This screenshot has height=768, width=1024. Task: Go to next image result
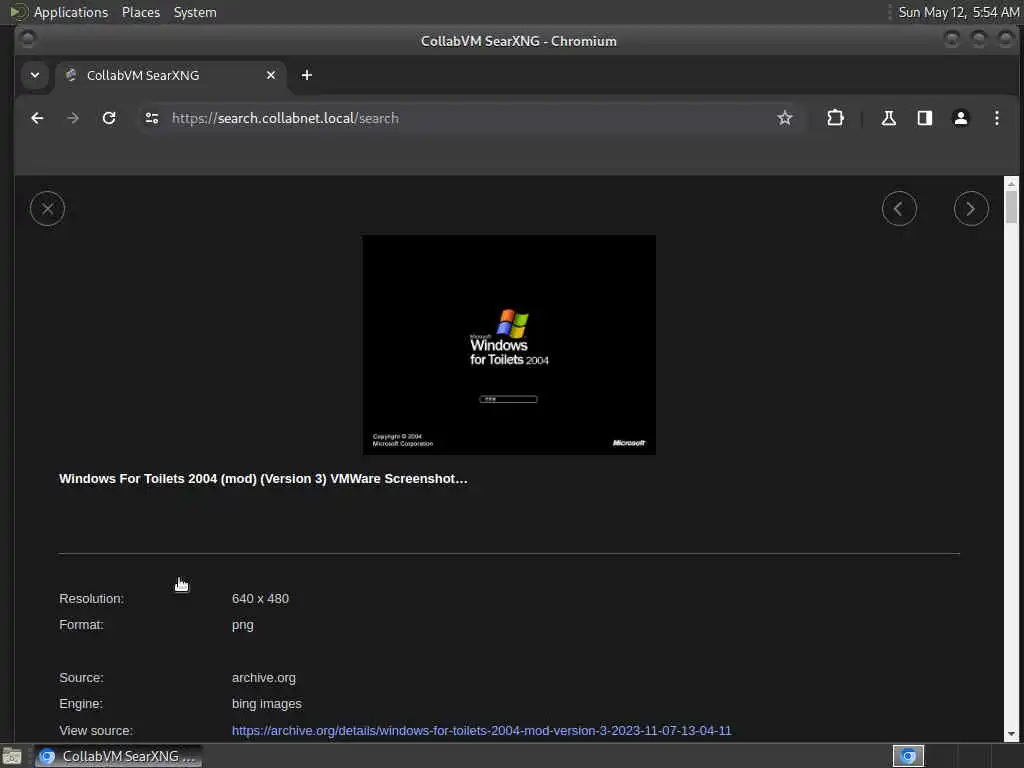971,208
